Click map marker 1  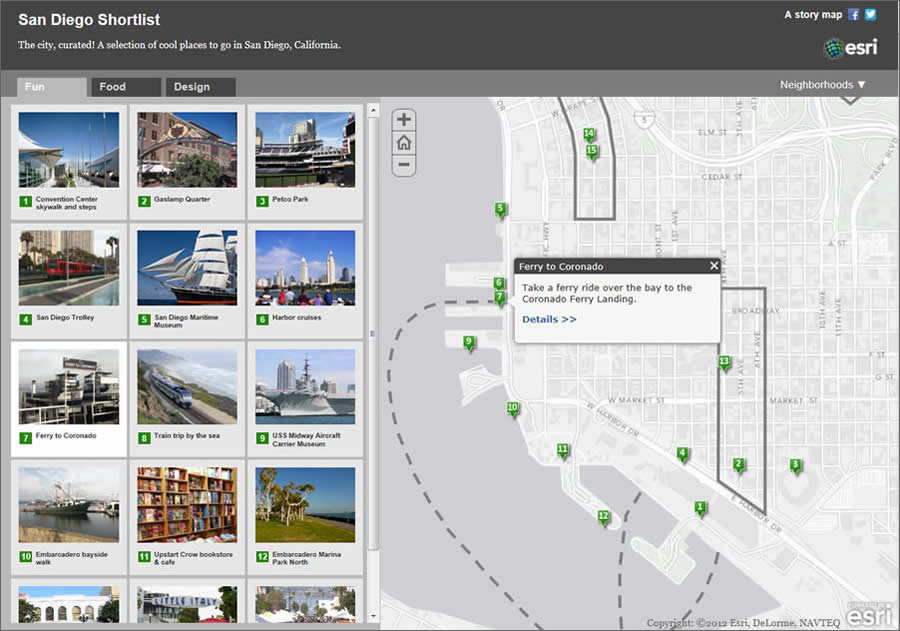pos(700,508)
